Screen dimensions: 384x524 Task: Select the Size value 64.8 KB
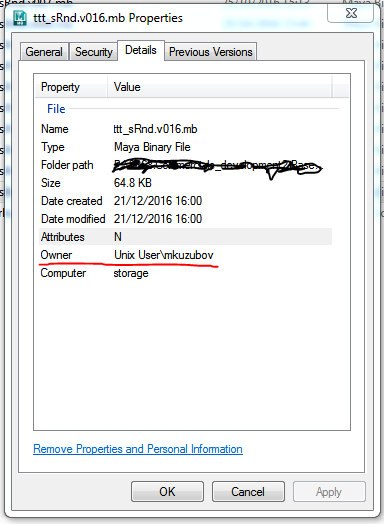133,183
